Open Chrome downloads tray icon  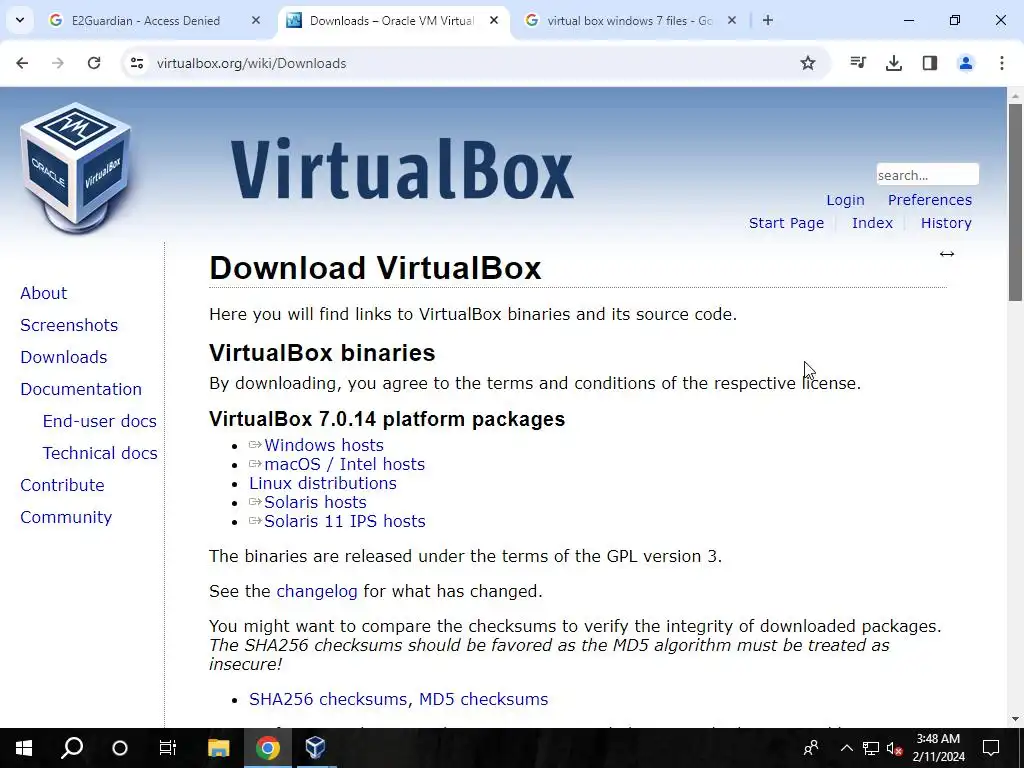click(894, 63)
